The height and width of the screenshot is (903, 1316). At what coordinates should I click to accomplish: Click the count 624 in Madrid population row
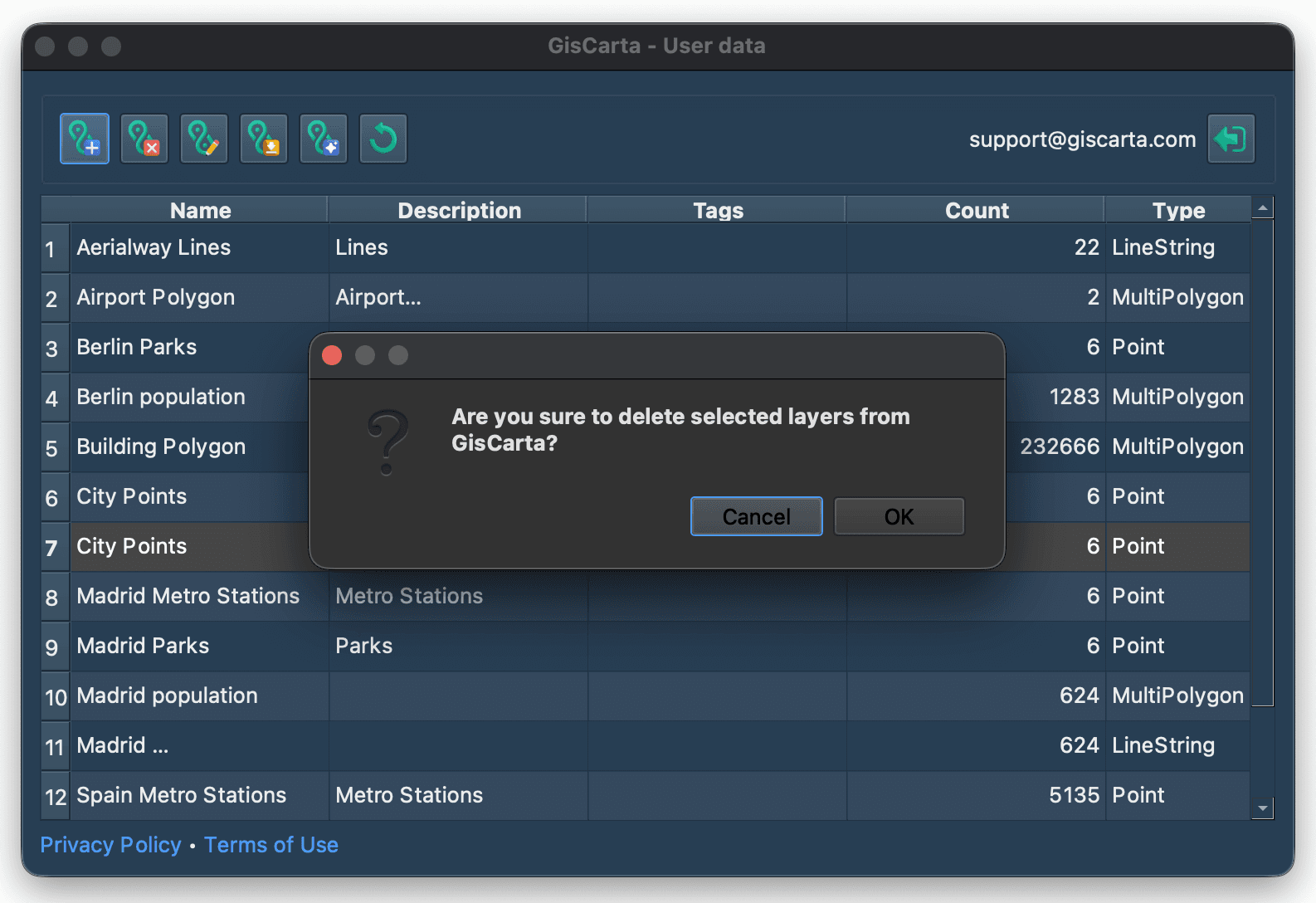click(x=1079, y=696)
